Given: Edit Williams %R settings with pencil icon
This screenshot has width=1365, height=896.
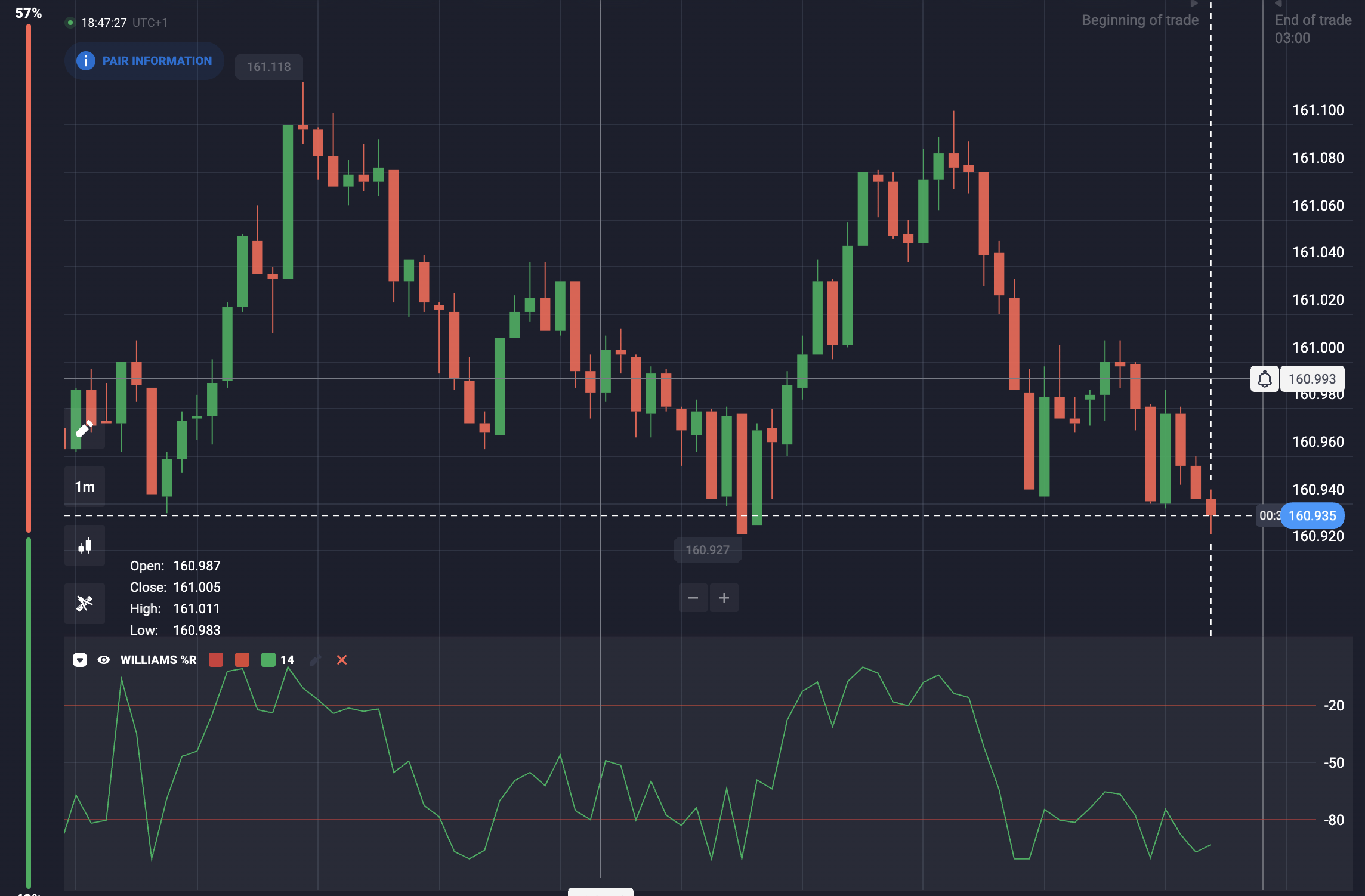Looking at the screenshot, I should (x=315, y=660).
